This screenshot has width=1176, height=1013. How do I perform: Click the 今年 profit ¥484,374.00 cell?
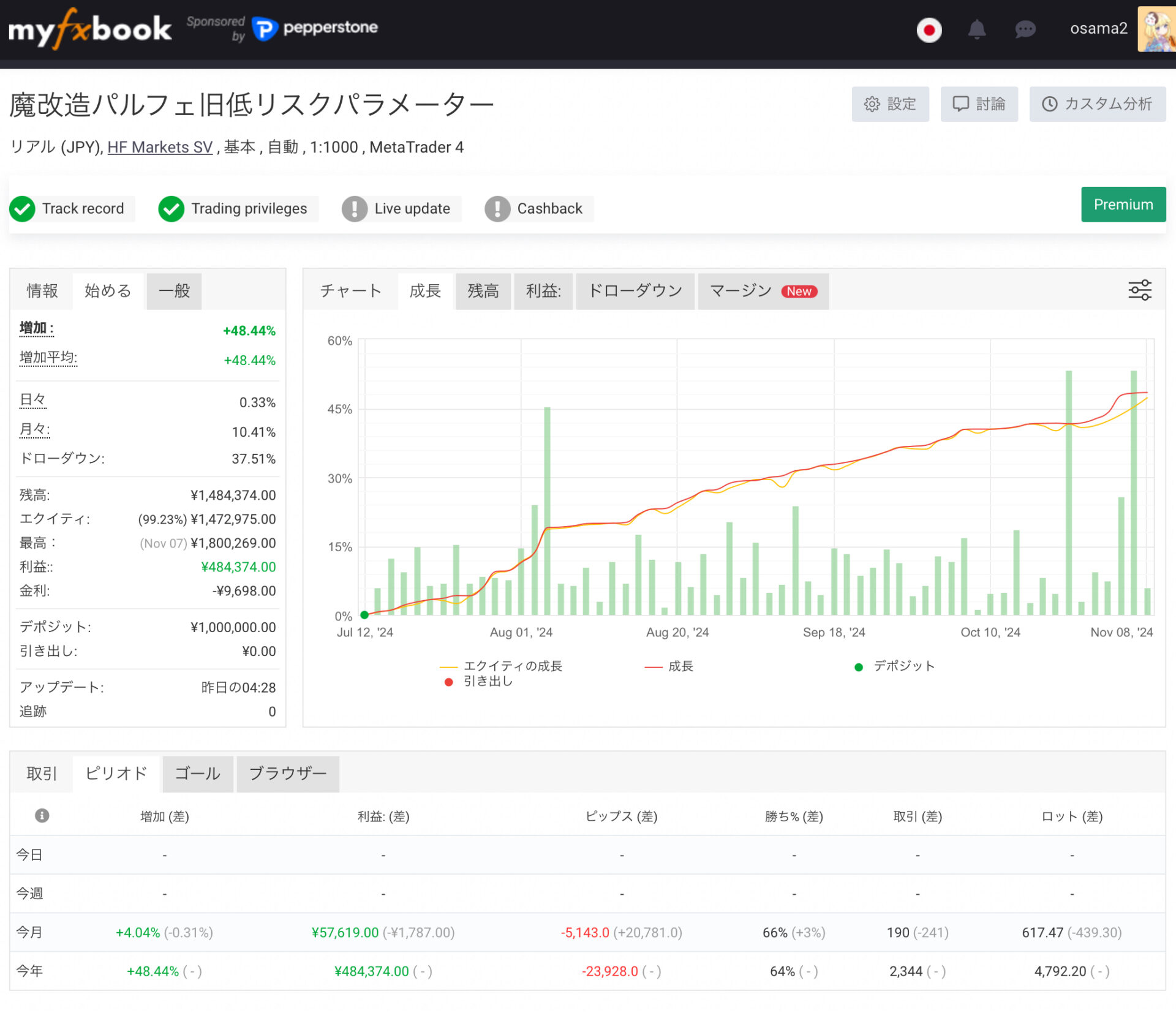click(x=372, y=971)
